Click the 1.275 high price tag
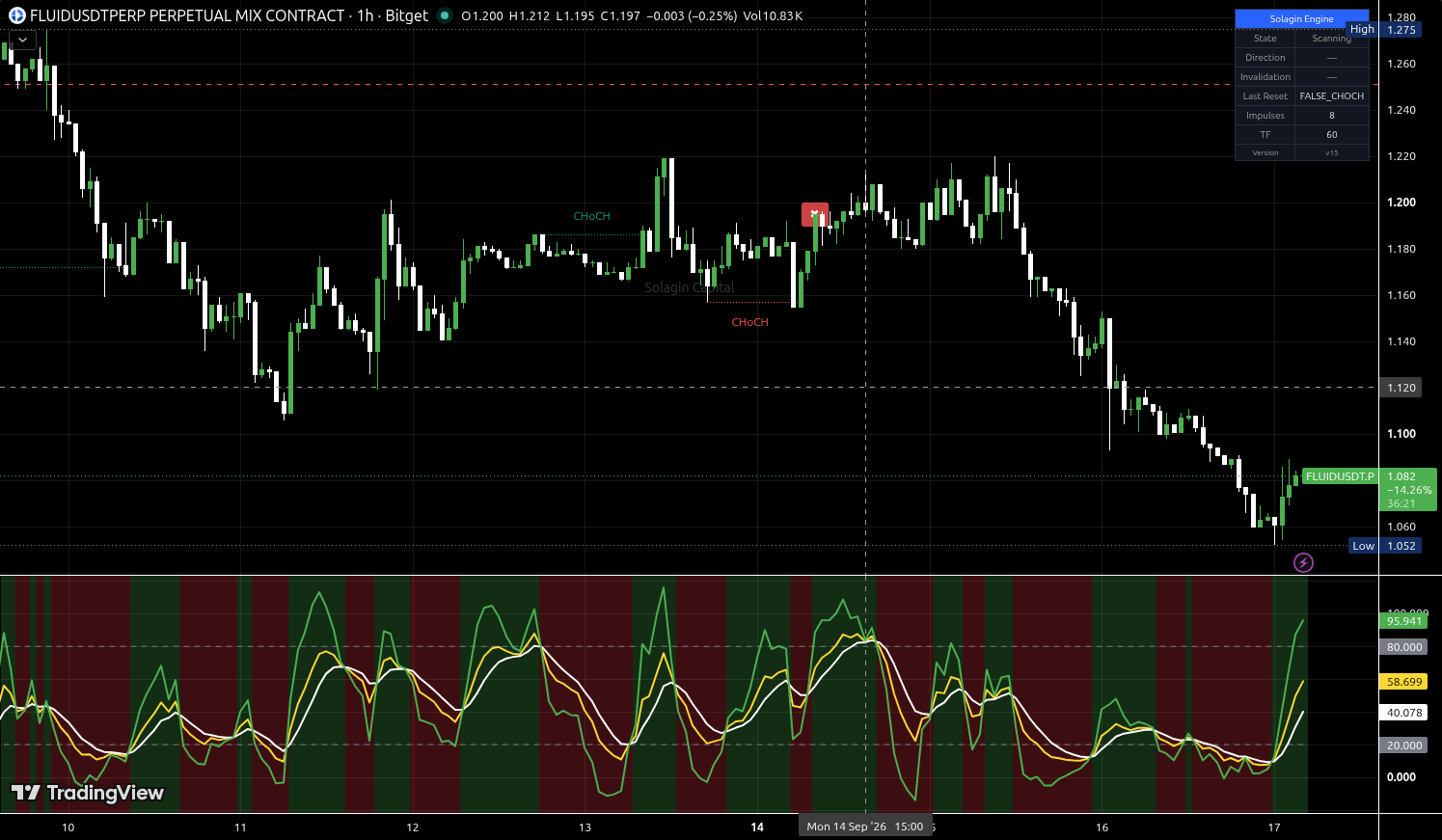Viewport: 1442px width, 840px height. pos(1401,30)
